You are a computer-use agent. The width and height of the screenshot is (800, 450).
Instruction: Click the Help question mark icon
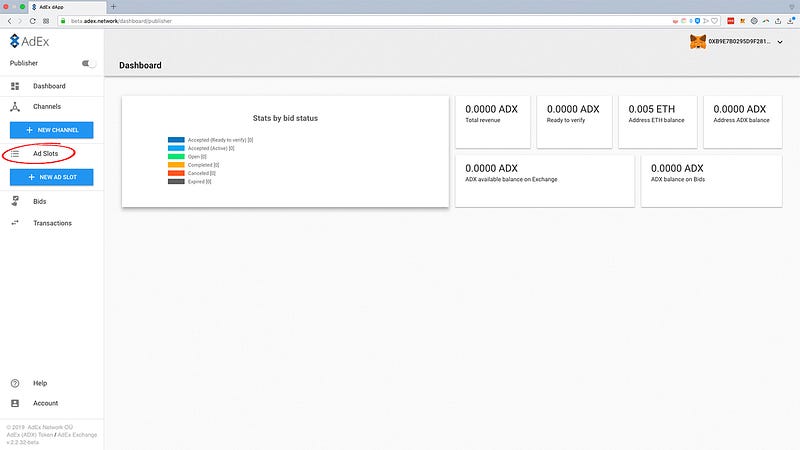[x=15, y=383]
